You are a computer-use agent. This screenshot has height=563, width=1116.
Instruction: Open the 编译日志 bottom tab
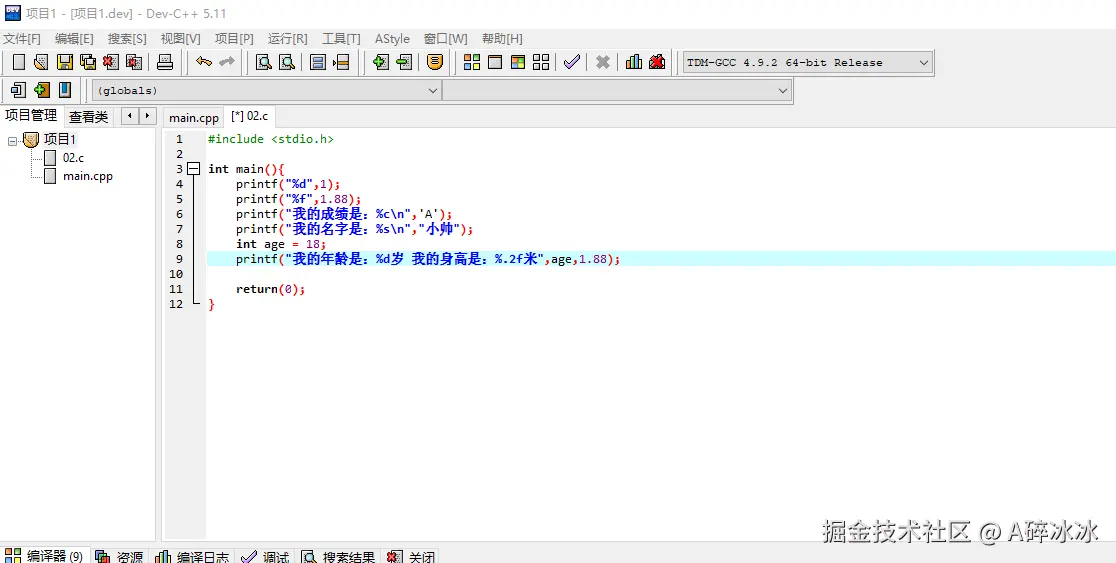193,556
